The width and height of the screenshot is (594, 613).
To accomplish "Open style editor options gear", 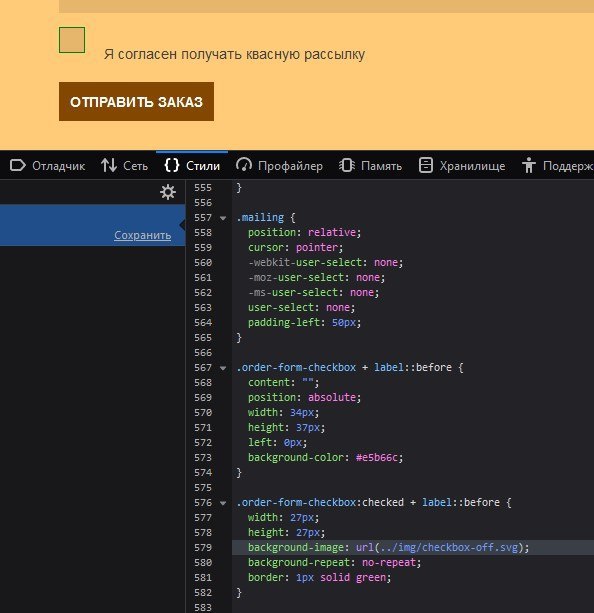I will (x=168, y=192).
